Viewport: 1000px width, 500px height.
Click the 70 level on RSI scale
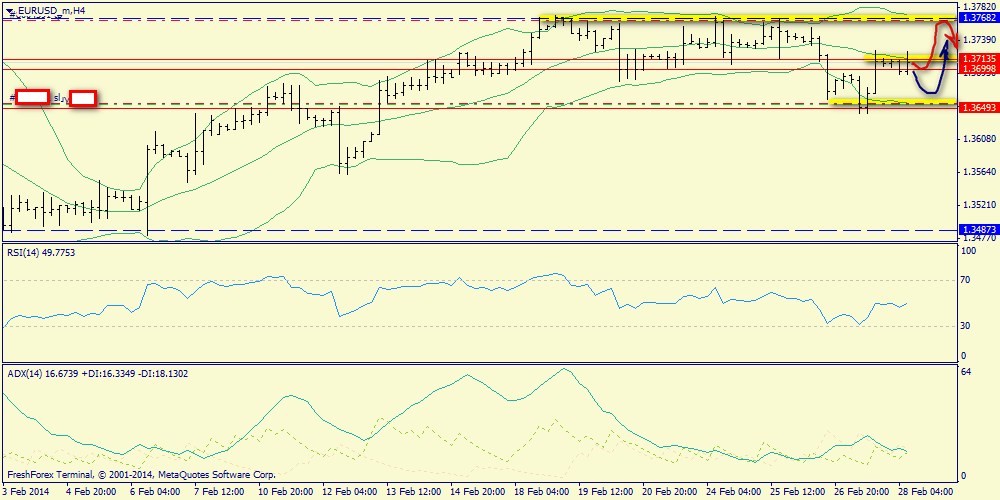966,282
